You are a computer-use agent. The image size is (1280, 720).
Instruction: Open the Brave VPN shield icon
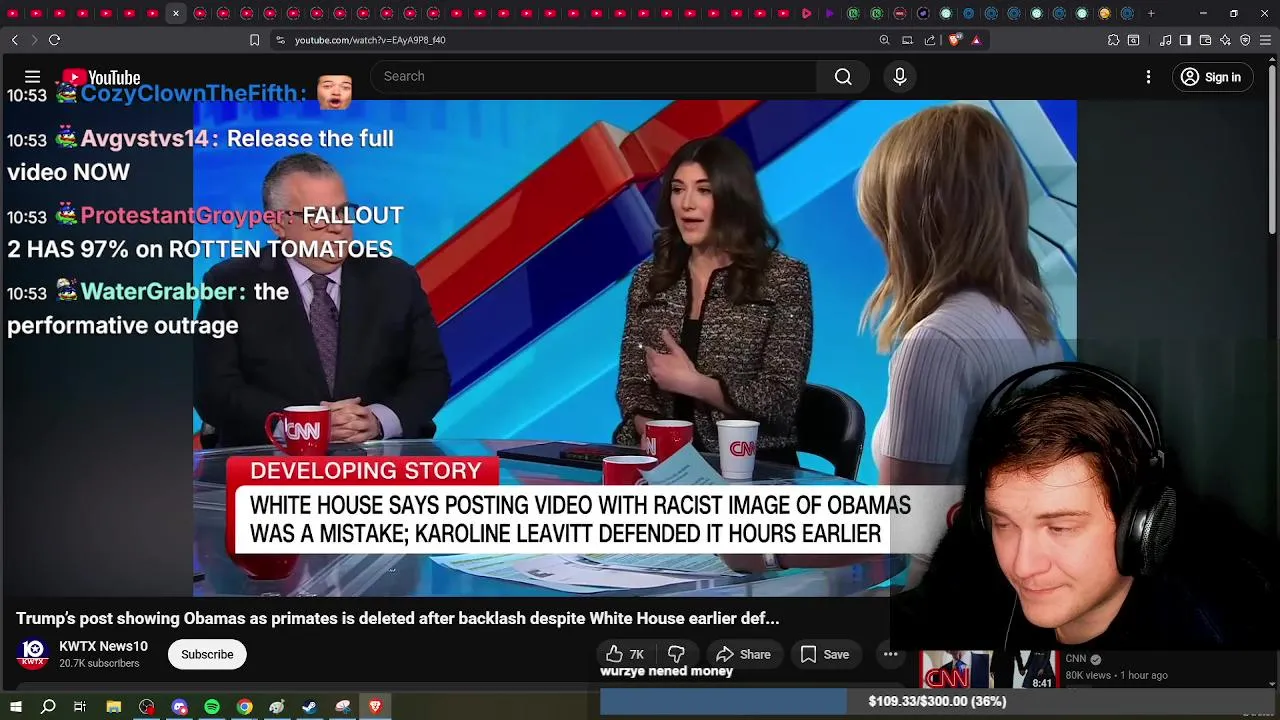(x=1245, y=40)
